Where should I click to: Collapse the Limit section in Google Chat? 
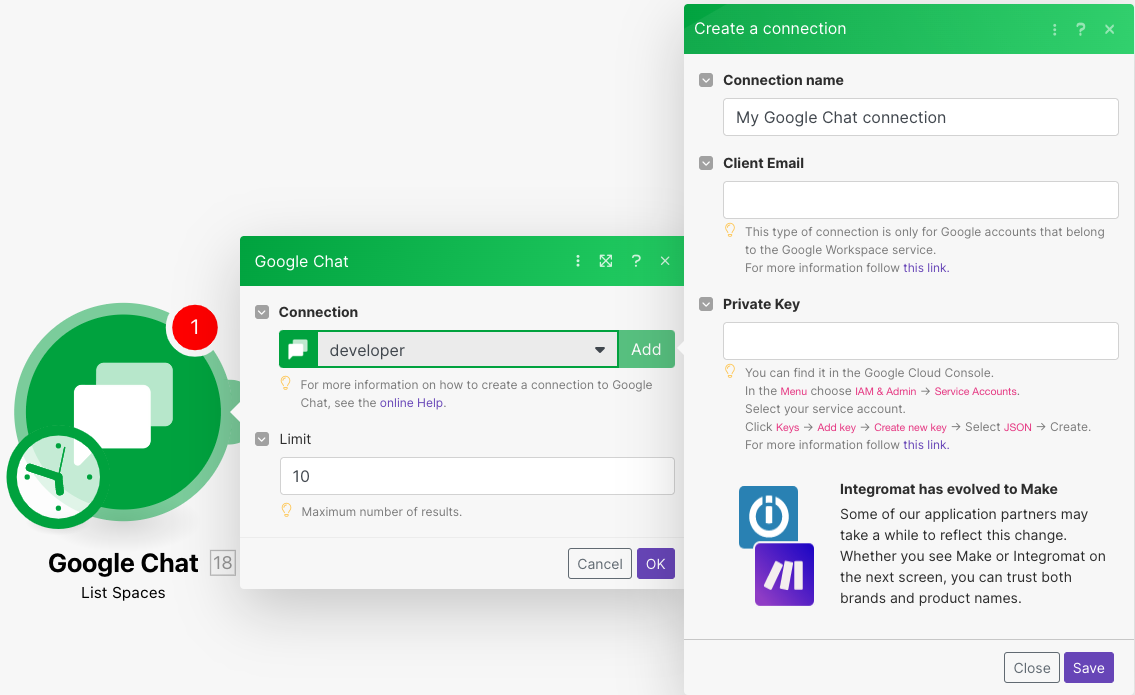[x=262, y=439]
